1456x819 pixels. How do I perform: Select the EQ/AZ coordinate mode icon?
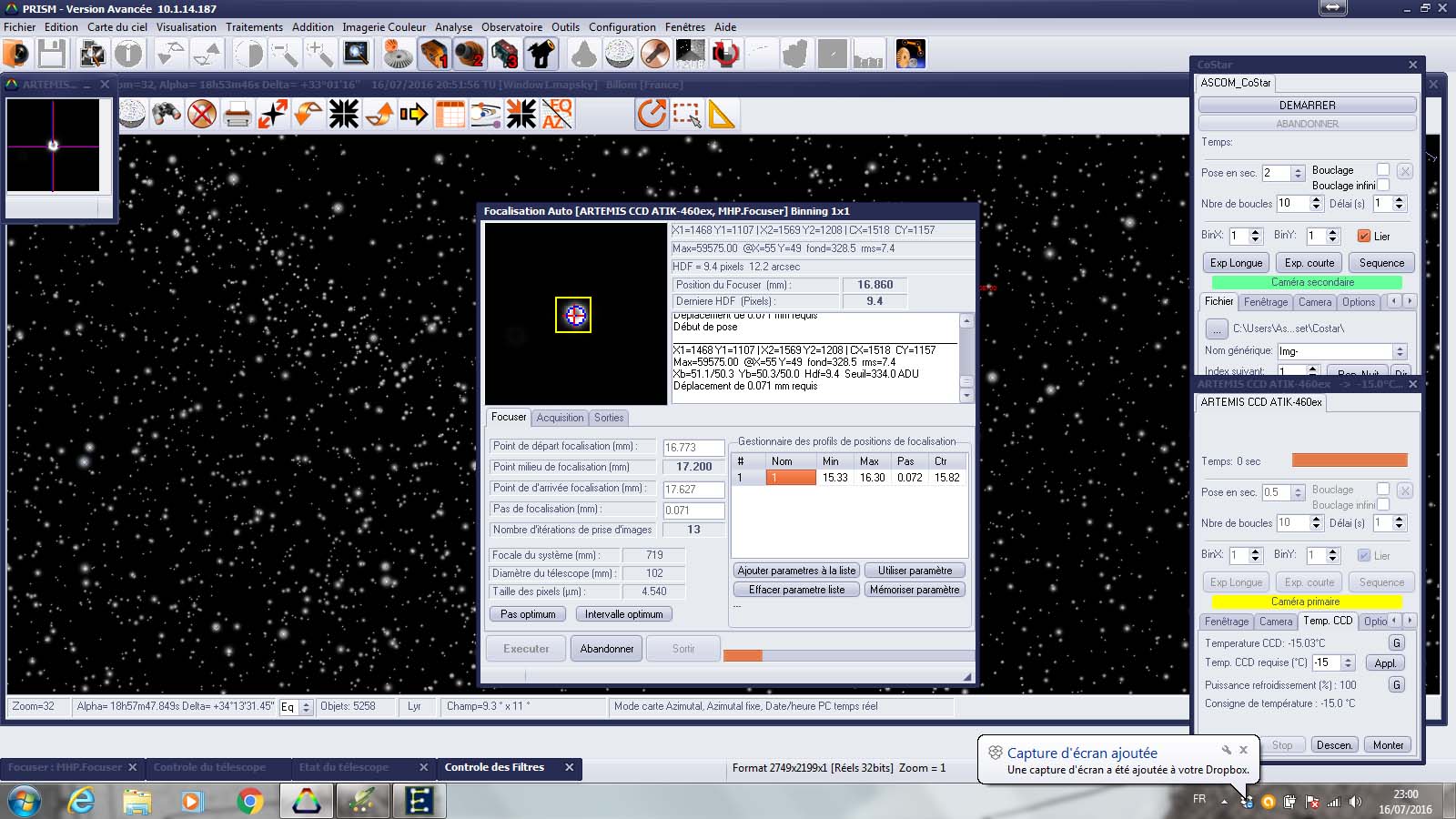click(557, 115)
